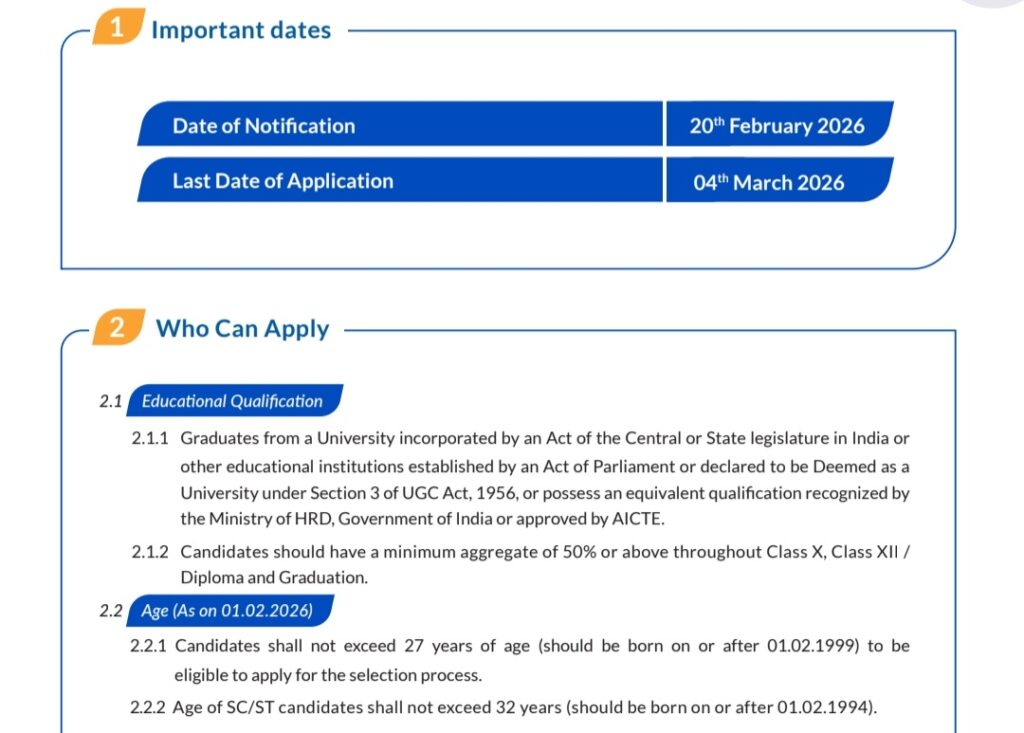The height and width of the screenshot is (733, 1024).
Task: Click the orange section 1 badge
Action: tap(117, 28)
